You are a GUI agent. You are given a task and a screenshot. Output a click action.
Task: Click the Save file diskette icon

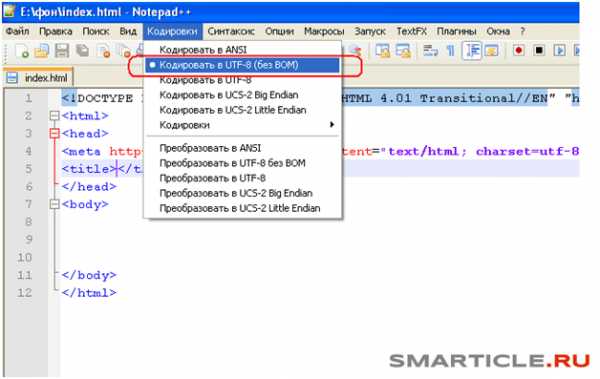coord(62,51)
